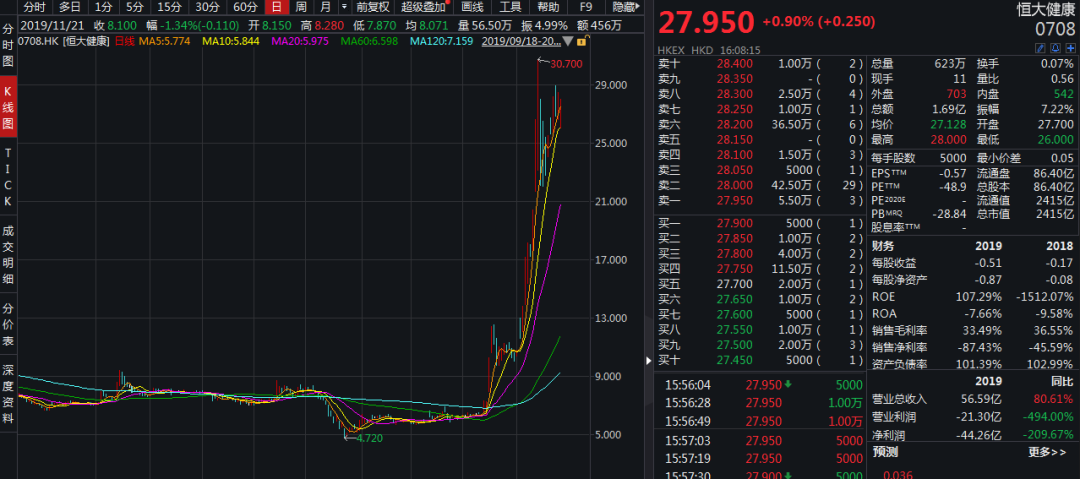This screenshot has width=1080, height=479.
Task: Click the 日线 label in chart header
Action: pos(124,41)
